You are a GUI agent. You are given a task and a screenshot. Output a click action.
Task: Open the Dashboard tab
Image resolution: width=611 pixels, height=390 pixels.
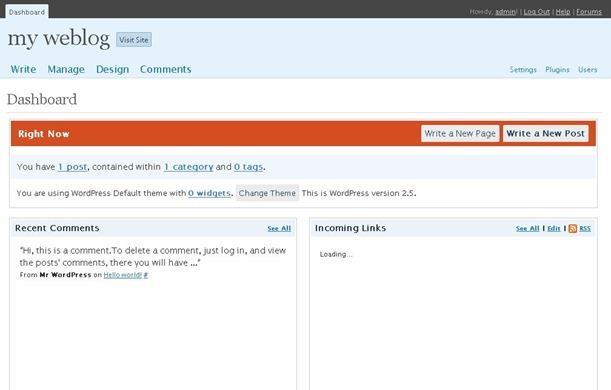click(27, 12)
